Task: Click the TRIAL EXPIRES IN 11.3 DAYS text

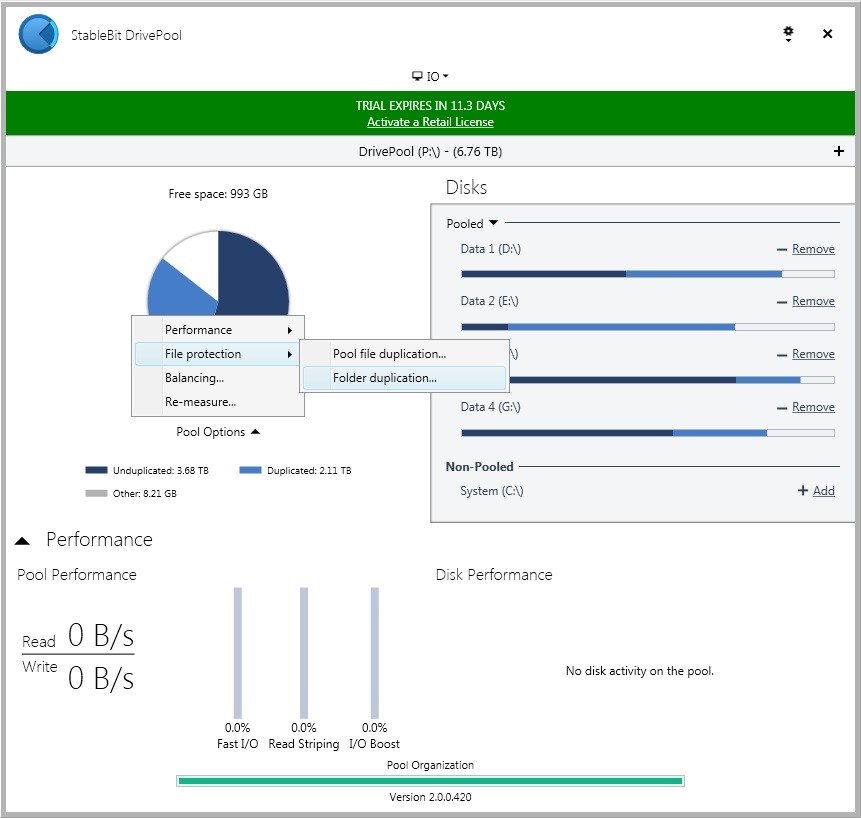Action: (430, 105)
